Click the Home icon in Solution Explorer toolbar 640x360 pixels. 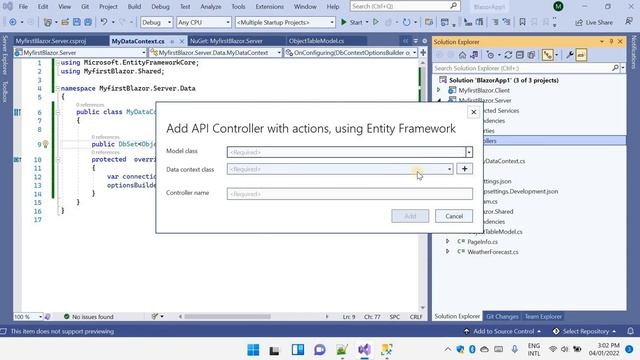point(462,55)
